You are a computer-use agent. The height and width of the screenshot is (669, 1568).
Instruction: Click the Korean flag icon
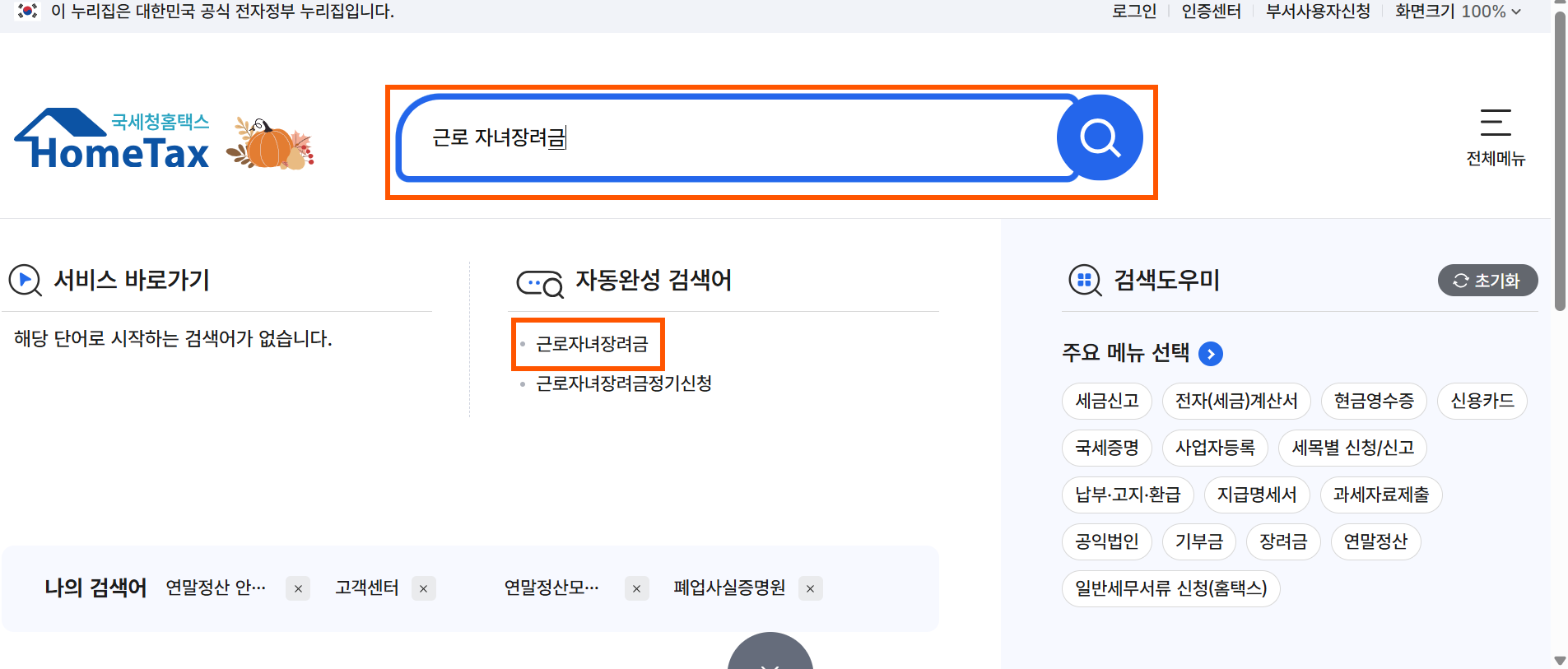(27, 11)
